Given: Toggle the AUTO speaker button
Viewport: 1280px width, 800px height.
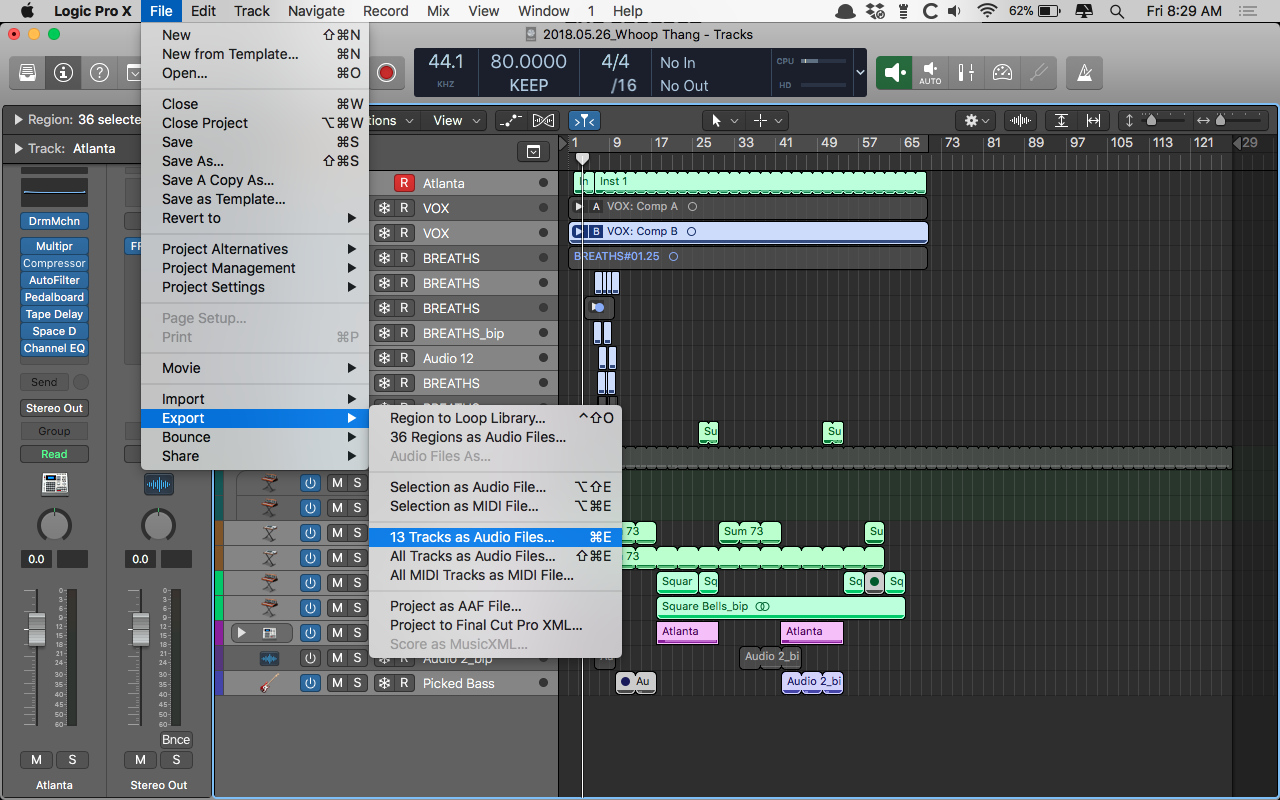Looking at the screenshot, I should (930, 73).
